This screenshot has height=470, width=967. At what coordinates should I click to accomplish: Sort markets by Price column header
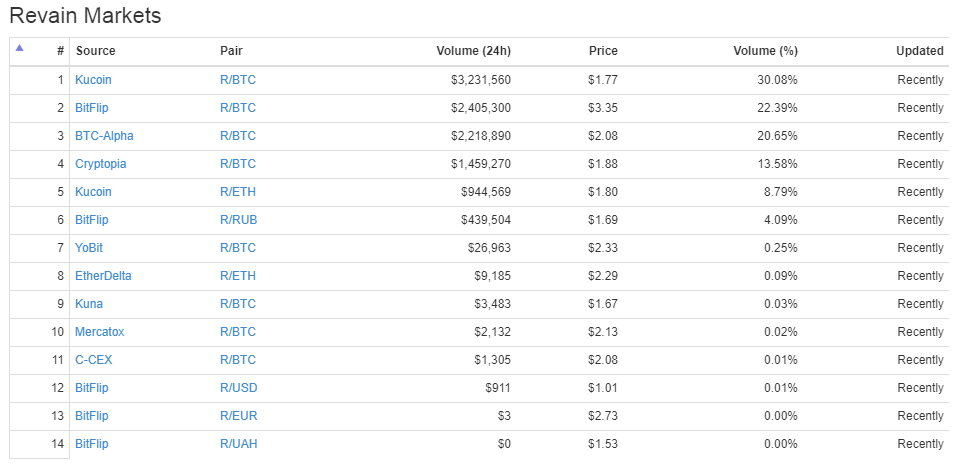(x=603, y=51)
